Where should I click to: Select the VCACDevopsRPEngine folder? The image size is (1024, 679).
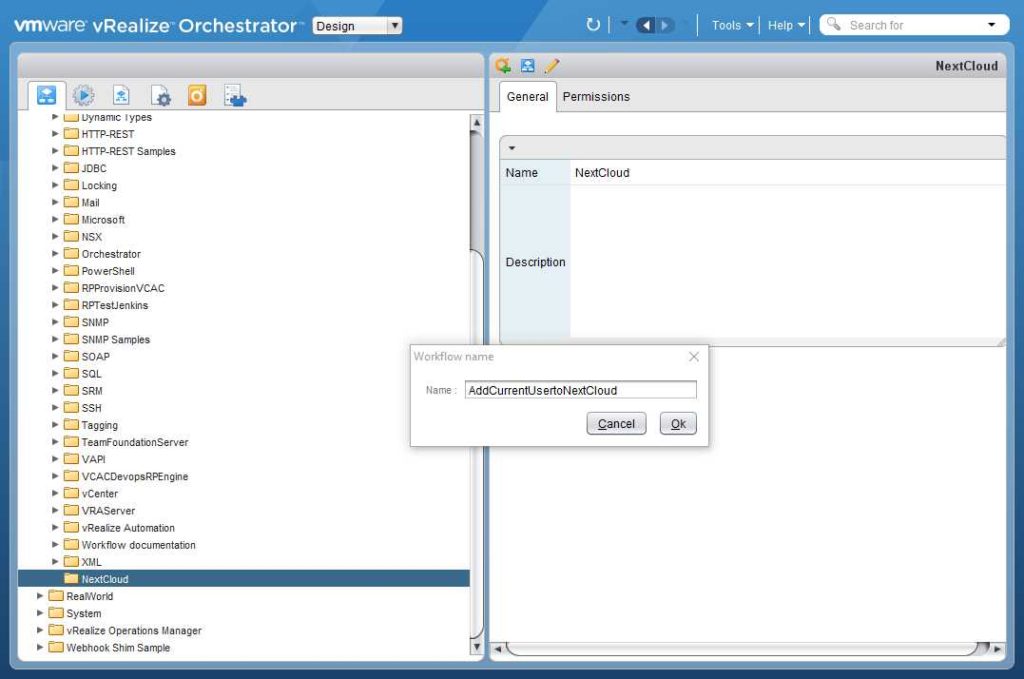(x=126, y=476)
